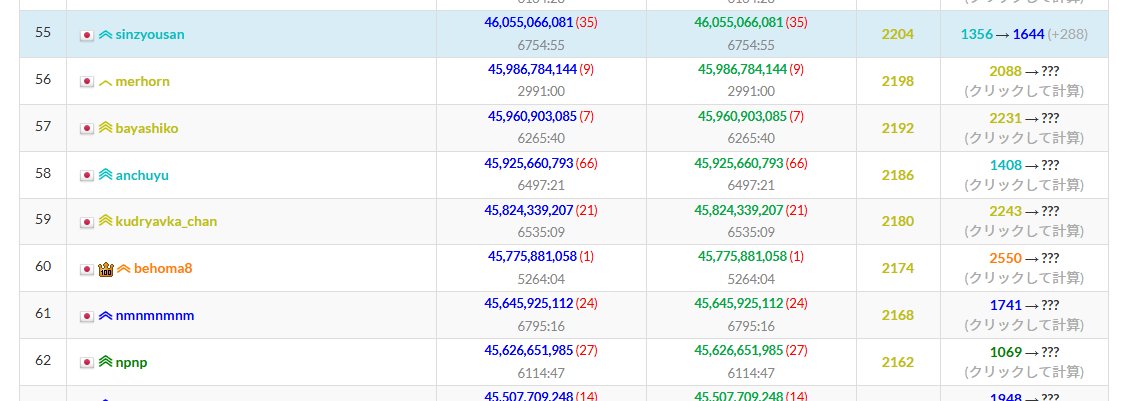The height and width of the screenshot is (401, 1136).
Task: Click performance value 2186
Action: point(898,175)
